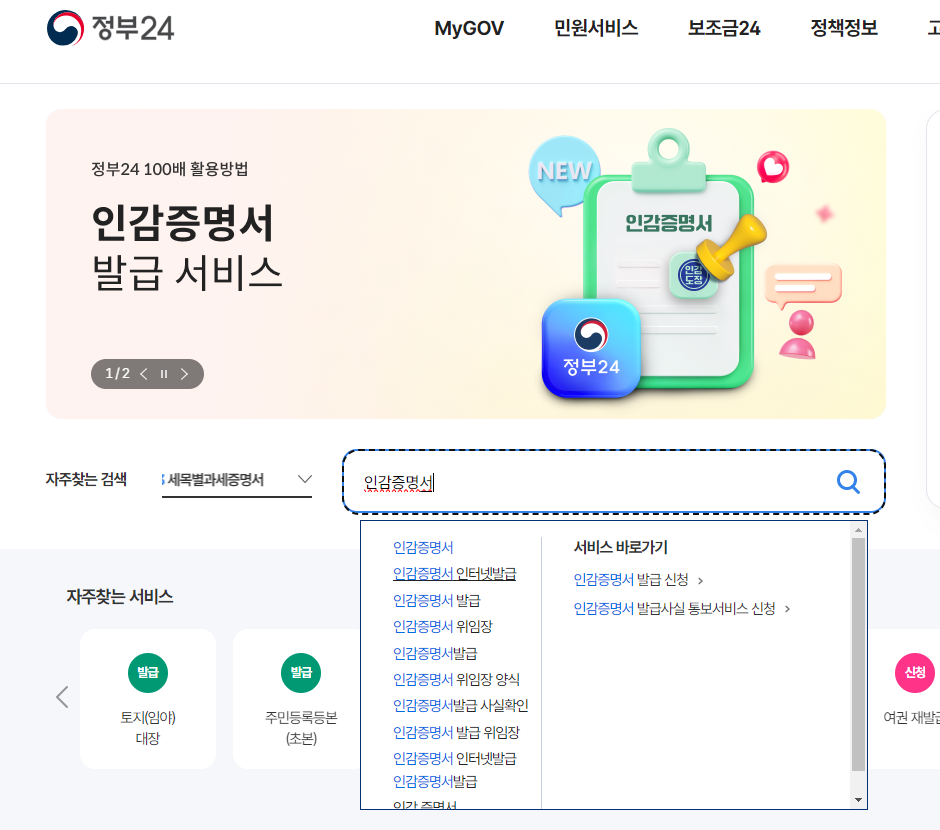Click the arrow beside 인감증명서 발급 신청

click(x=700, y=580)
